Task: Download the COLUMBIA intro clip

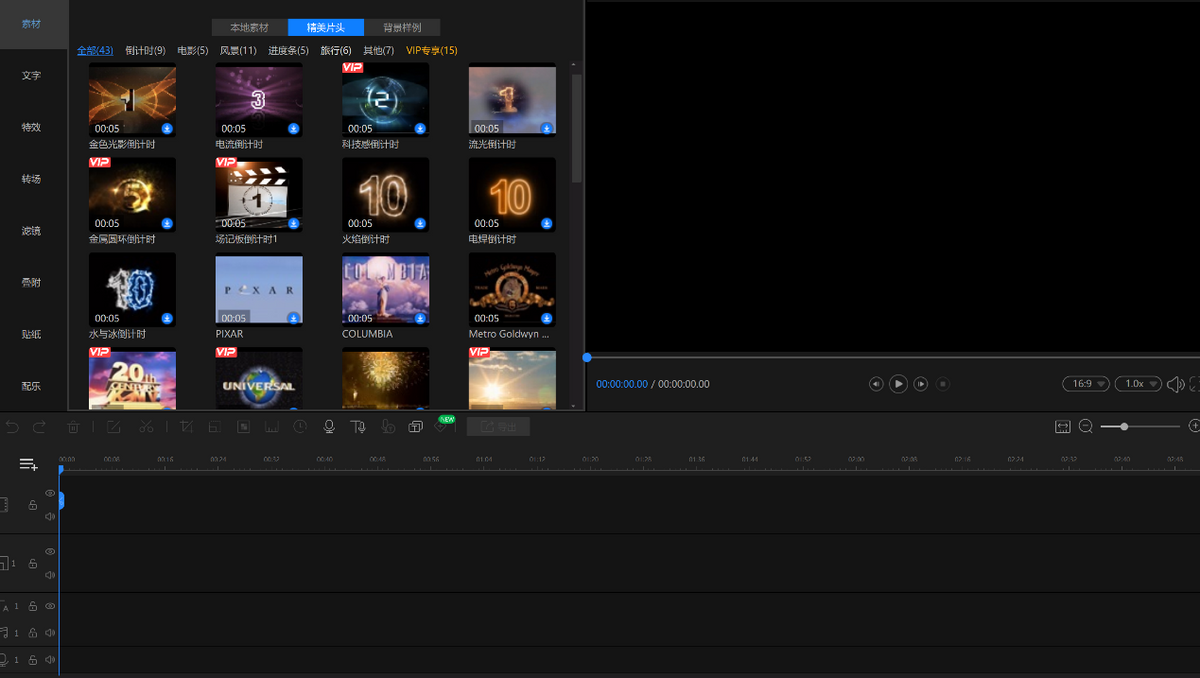Action: pos(420,319)
